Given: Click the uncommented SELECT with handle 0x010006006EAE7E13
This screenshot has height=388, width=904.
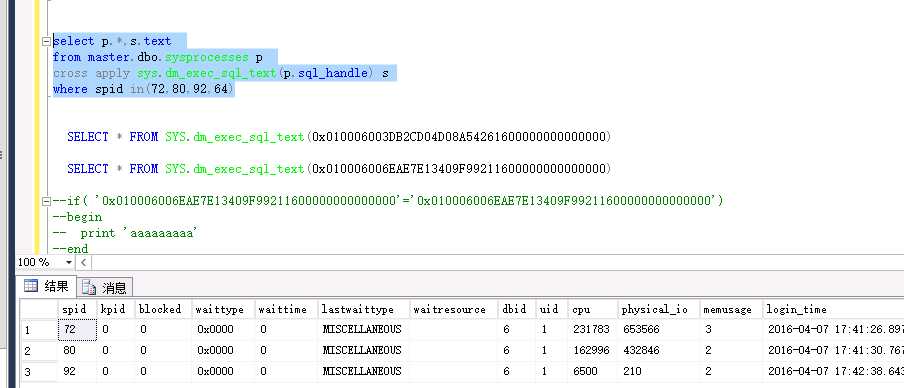Looking at the screenshot, I should point(338,169).
